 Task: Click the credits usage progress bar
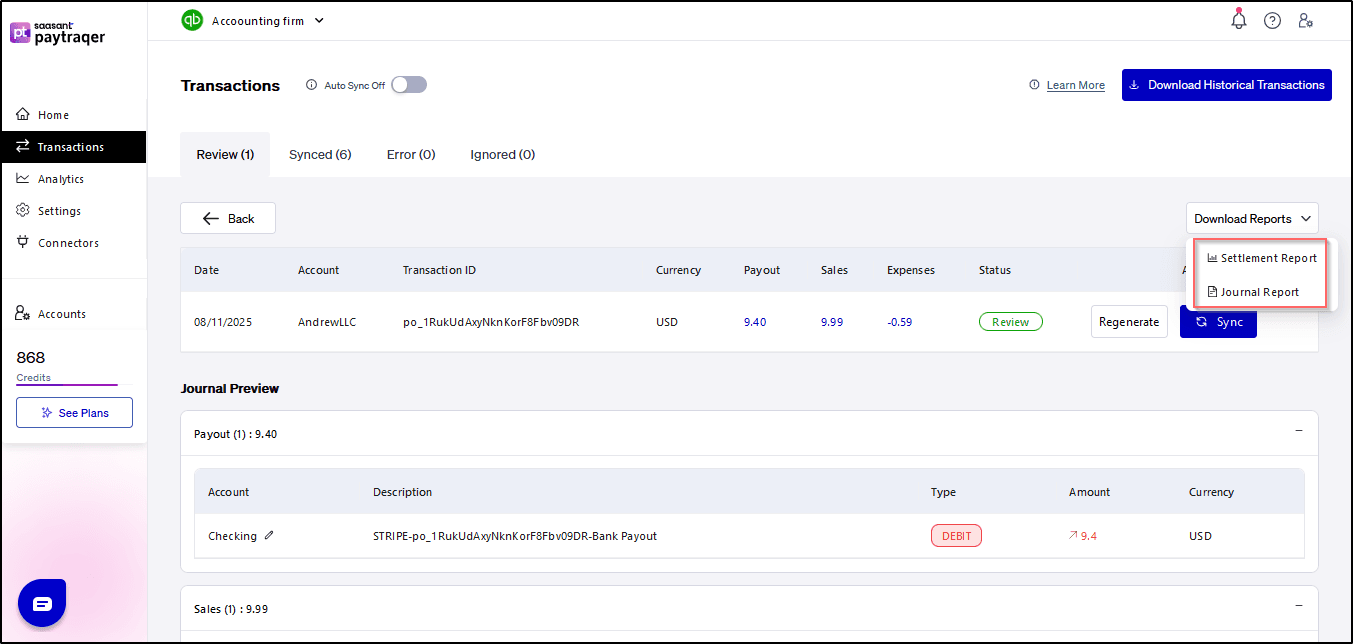point(74,384)
